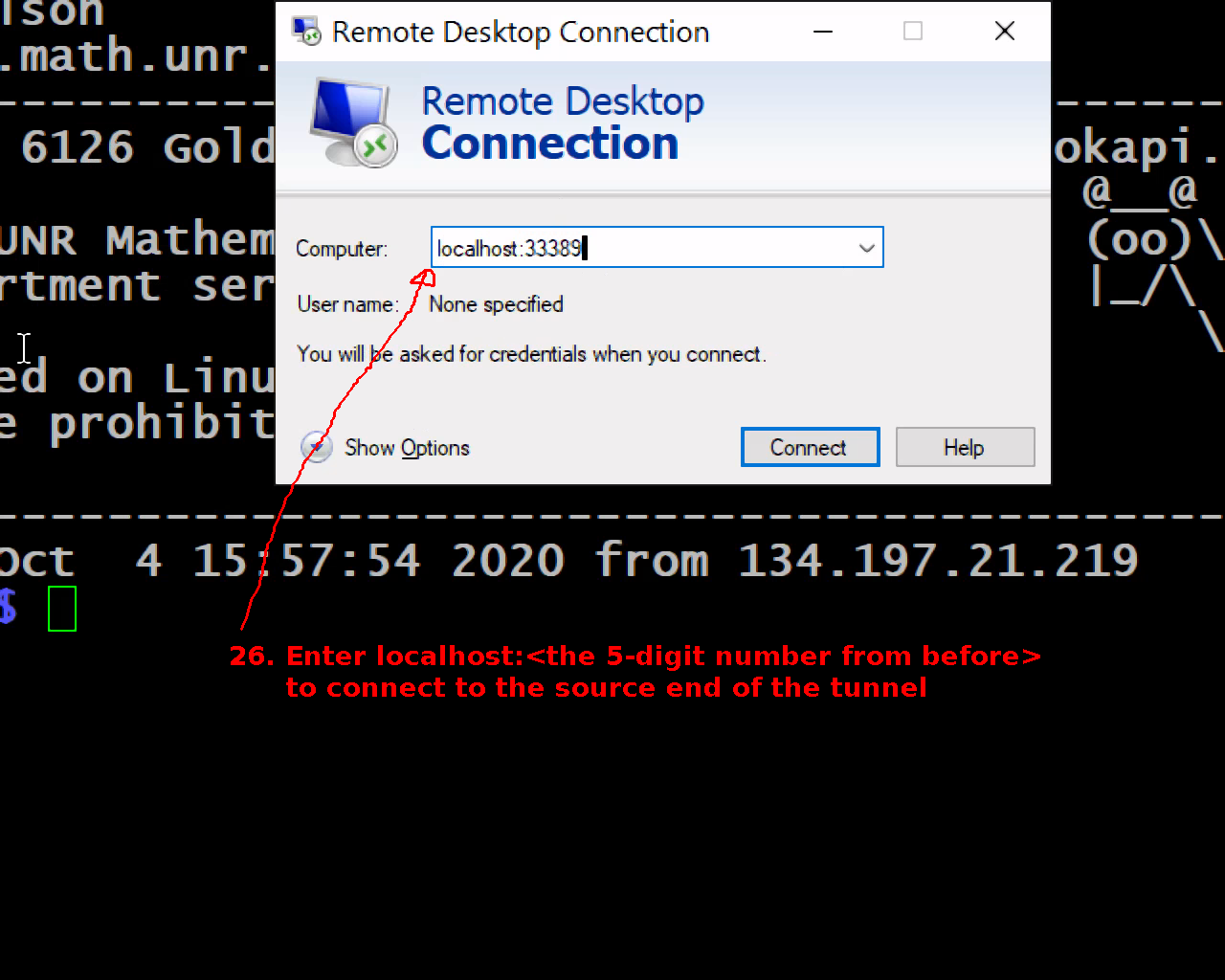Click '15:57:54 2020' timestamp in terminal
Viewport: 1225px width, 980px height.
[x=378, y=560]
